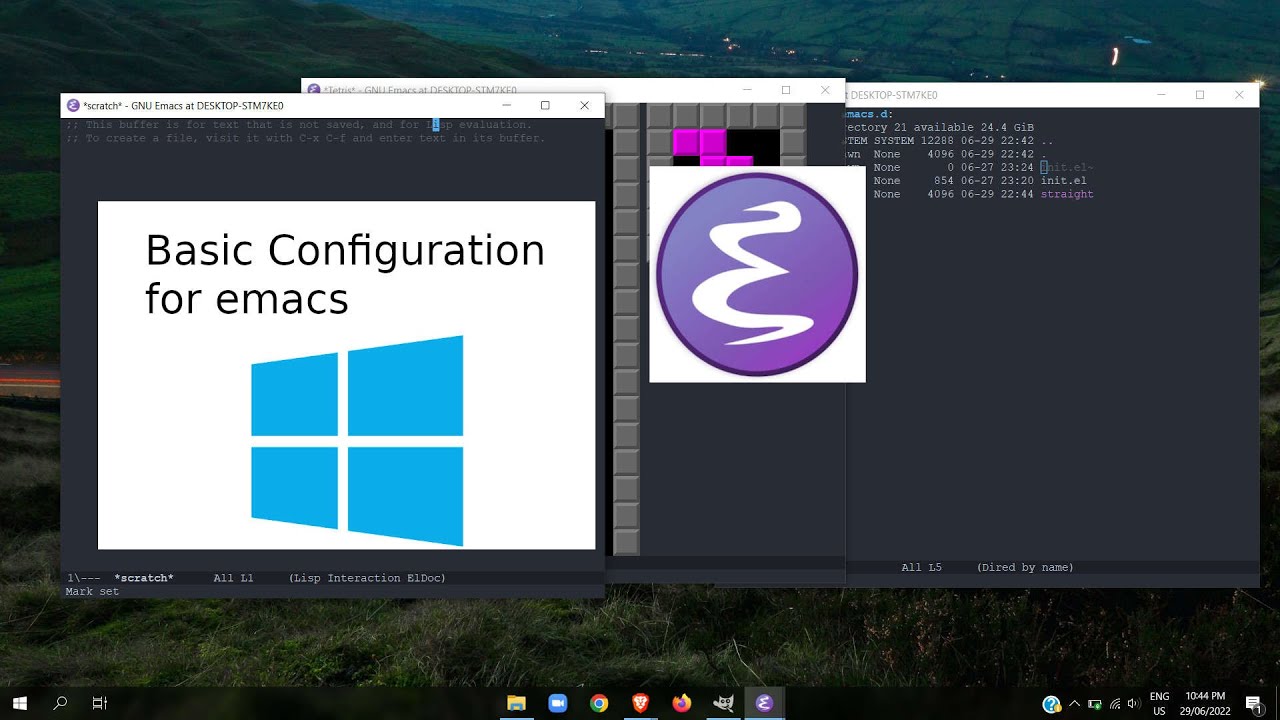The image size is (1280, 720).
Task: Click the Emacs icon in the scratch title bar
Action: 73,105
